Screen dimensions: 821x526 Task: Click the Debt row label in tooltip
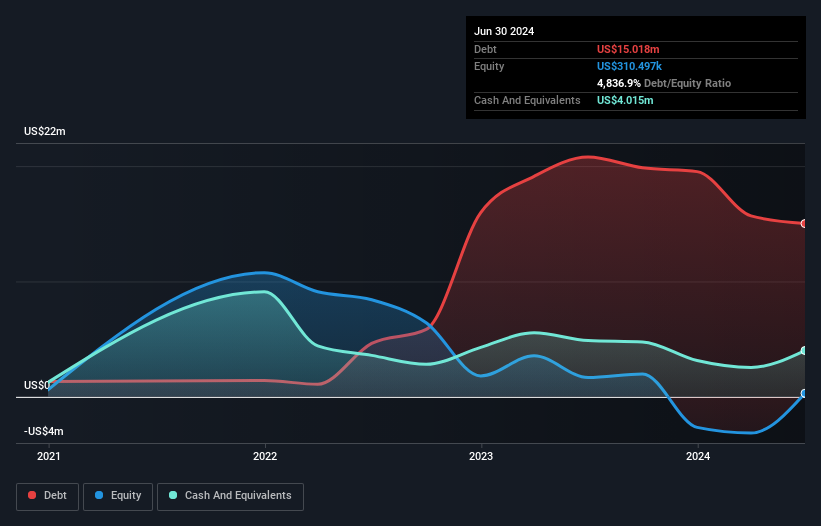click(x=485, y=49)
